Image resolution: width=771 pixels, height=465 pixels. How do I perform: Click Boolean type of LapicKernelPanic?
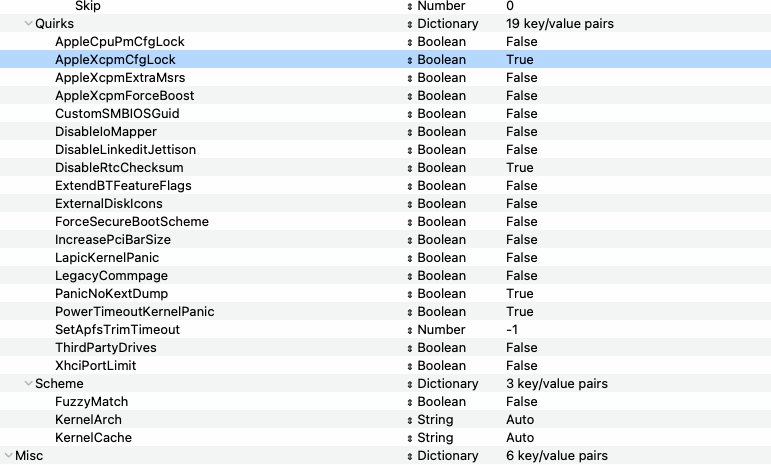click(442, 258)
